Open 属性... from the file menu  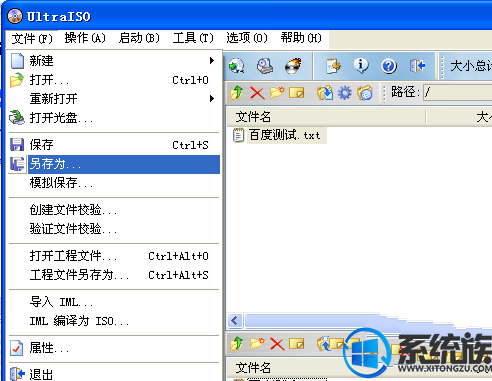point(114,348)
